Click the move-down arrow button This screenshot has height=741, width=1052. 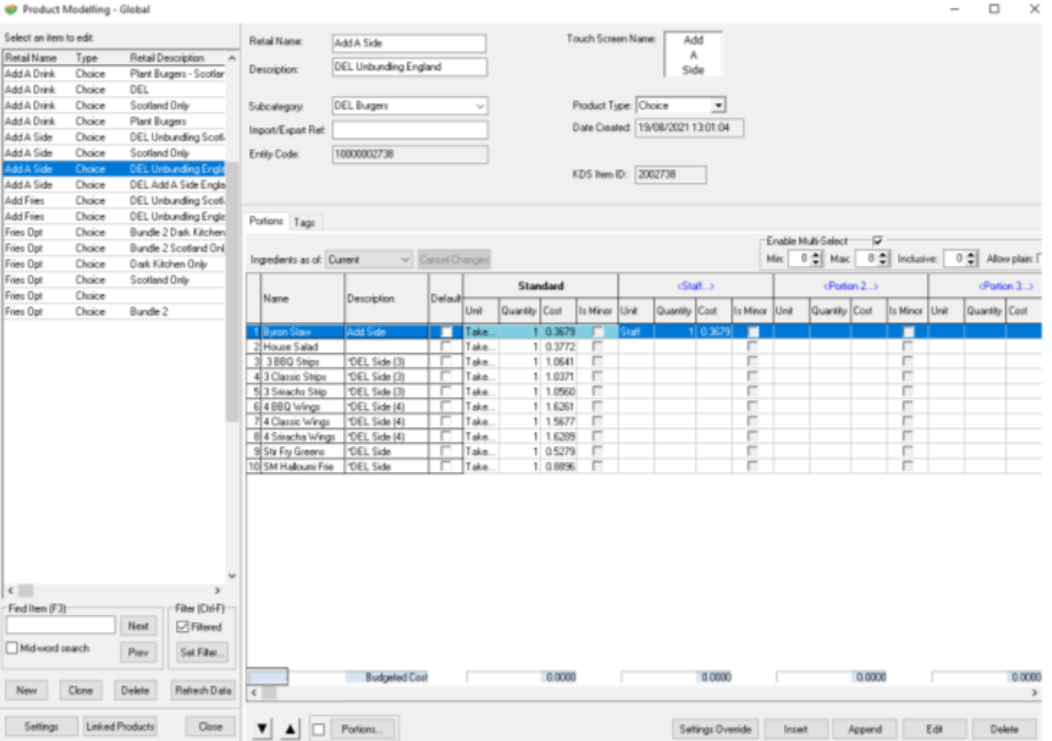pyautogui.click(x=262, y=729)
